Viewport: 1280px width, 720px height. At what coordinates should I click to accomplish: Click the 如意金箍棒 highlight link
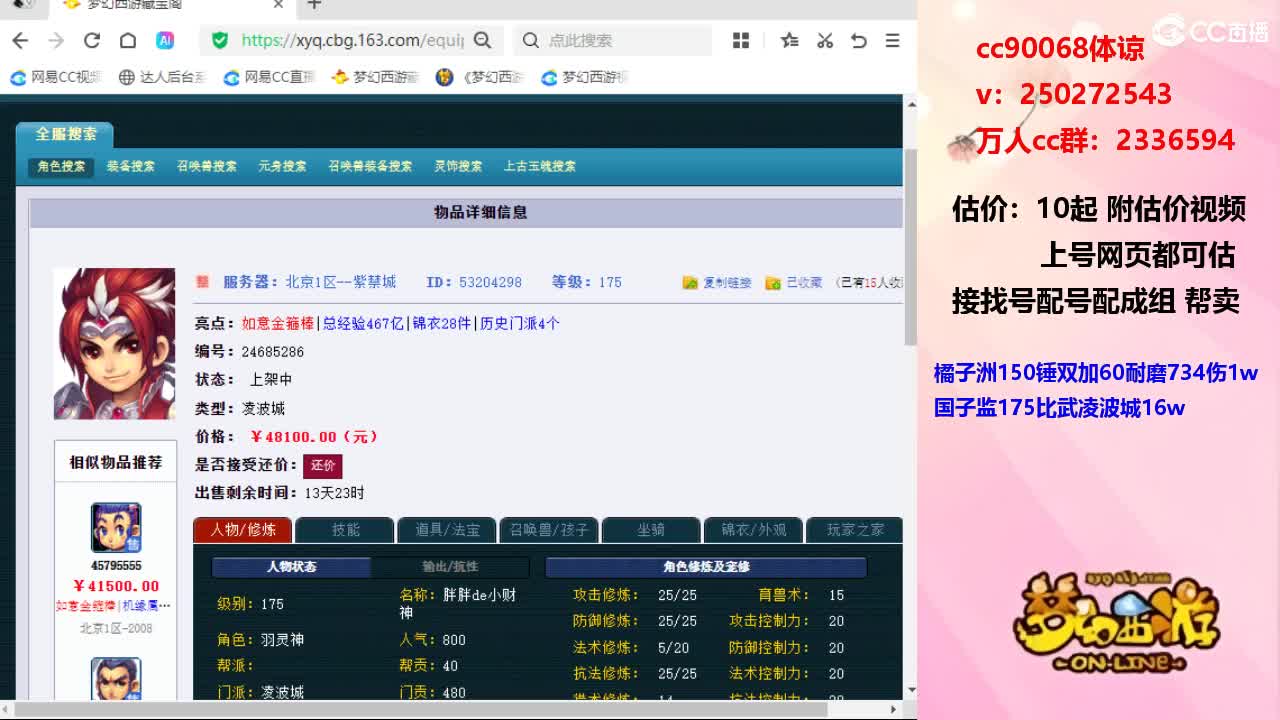(278, 323)
